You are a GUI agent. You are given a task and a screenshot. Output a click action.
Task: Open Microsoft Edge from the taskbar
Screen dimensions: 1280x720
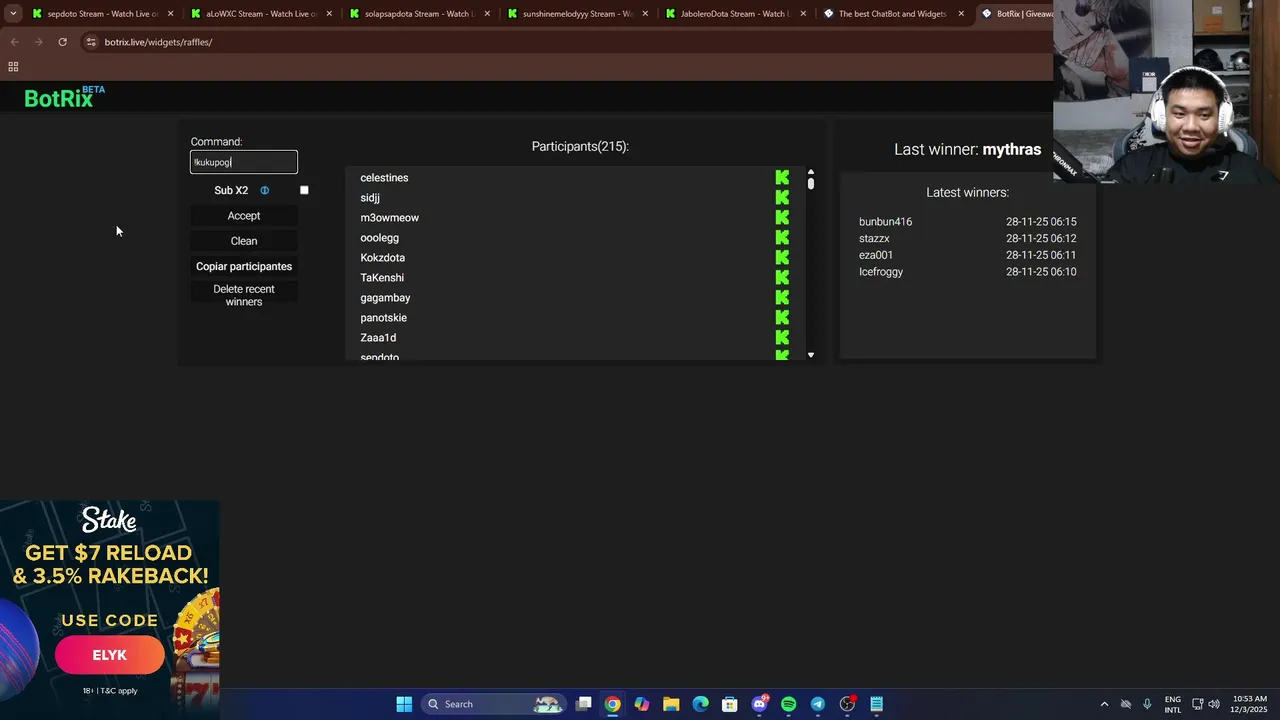[700, 704]
